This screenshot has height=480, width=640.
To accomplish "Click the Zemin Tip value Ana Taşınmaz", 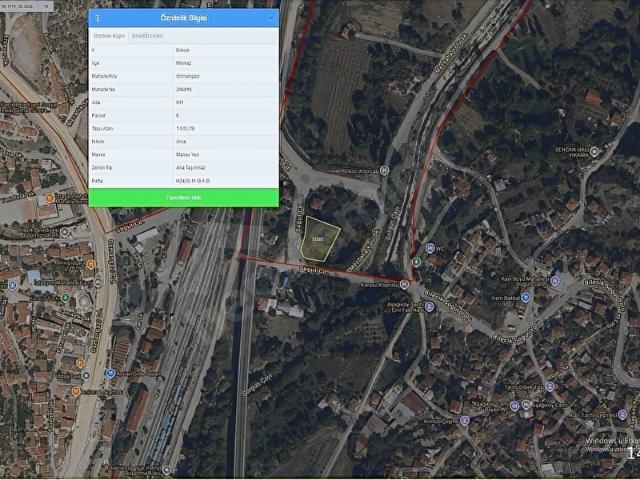I will coord(190,167).
